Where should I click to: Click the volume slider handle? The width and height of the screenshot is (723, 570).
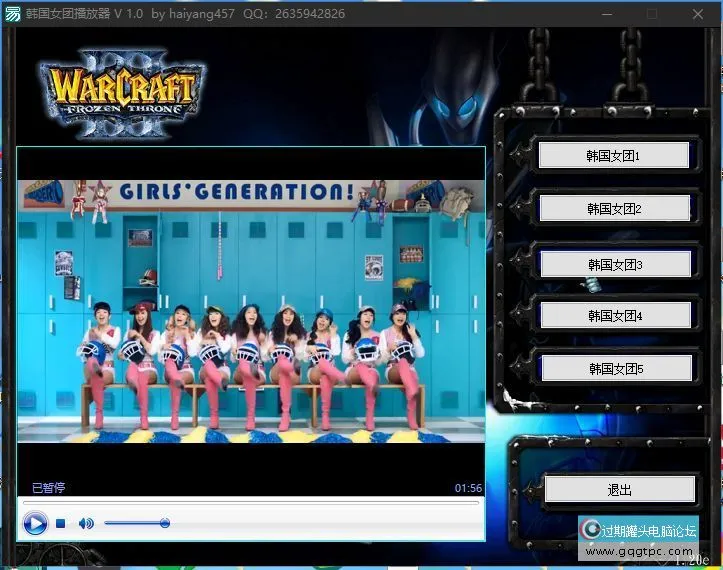[x=165, y=523]
